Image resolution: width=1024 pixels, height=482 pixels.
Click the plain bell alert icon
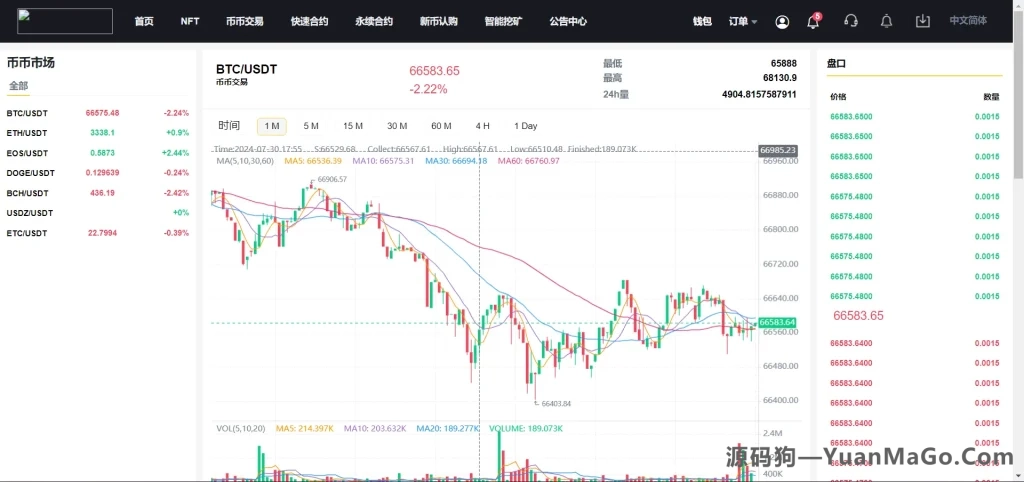point(886,21)
